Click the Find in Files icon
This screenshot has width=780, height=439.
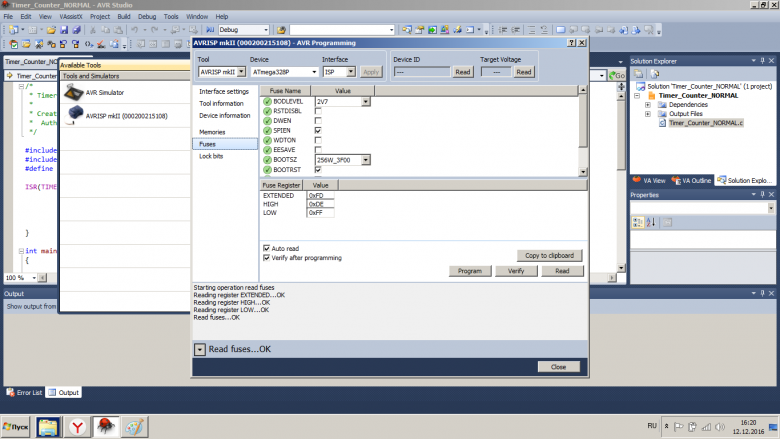281,30
